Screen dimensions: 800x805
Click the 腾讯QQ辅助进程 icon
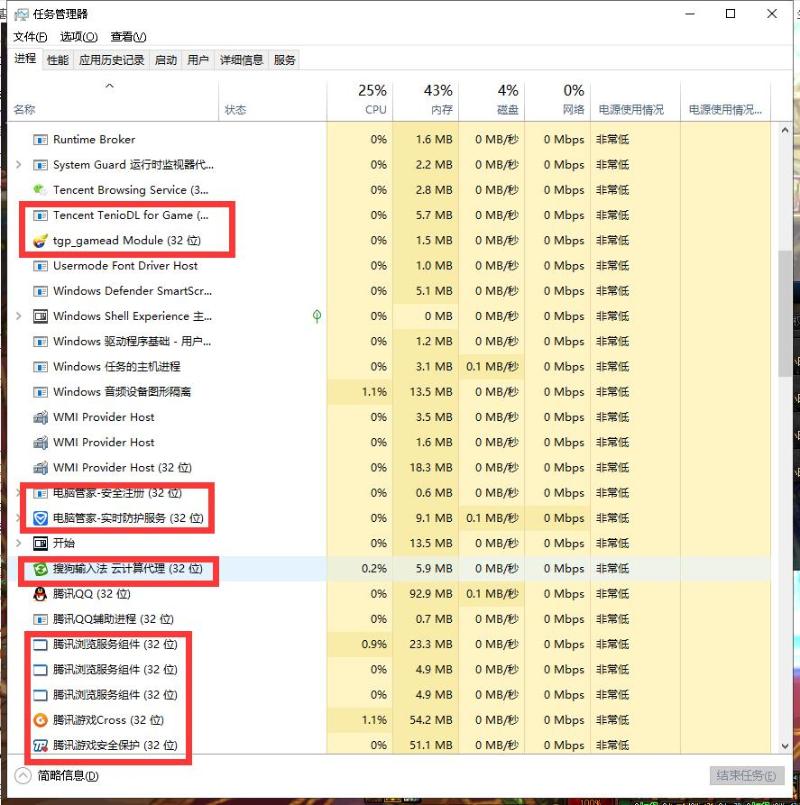tap(40, 619)
